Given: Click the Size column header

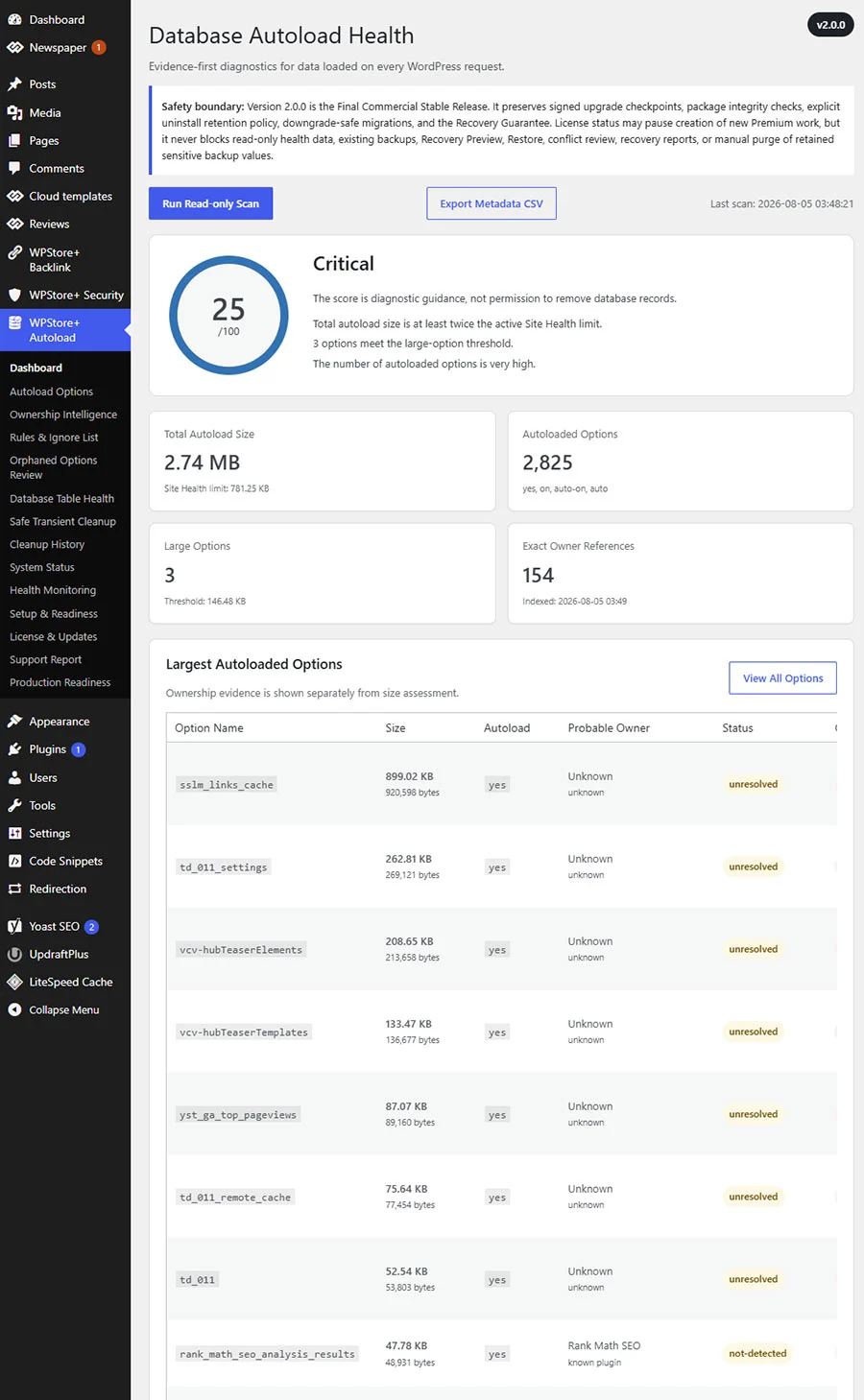Looking at the screenshot, I should [396, 728].
